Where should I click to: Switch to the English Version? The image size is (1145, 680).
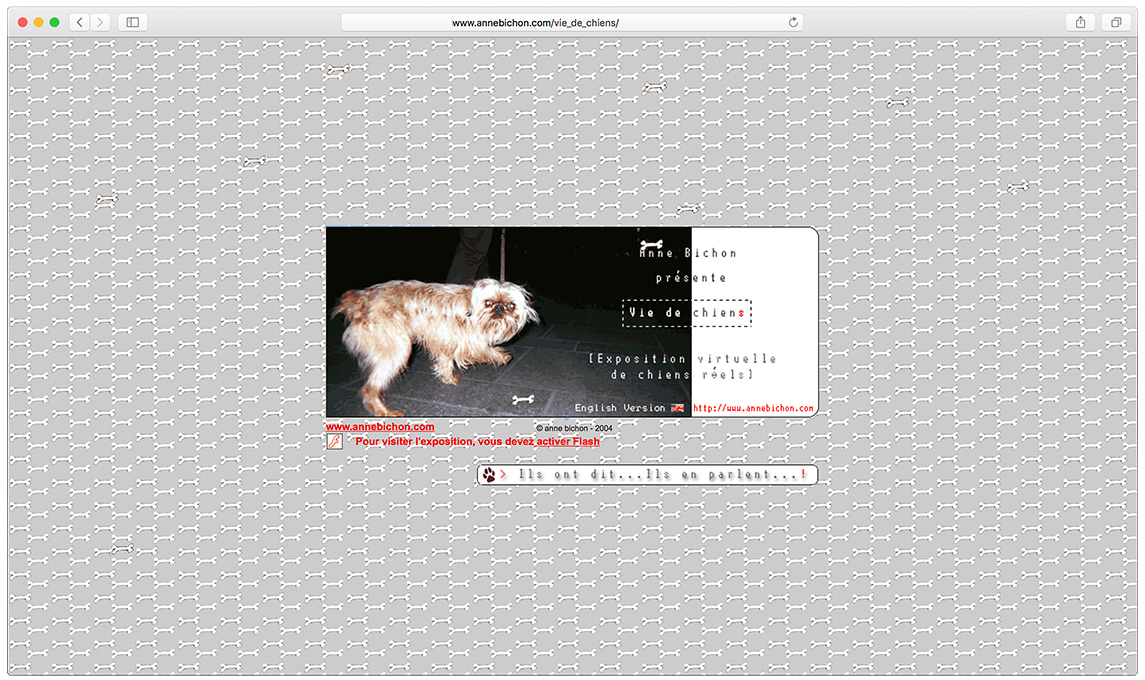619,408
